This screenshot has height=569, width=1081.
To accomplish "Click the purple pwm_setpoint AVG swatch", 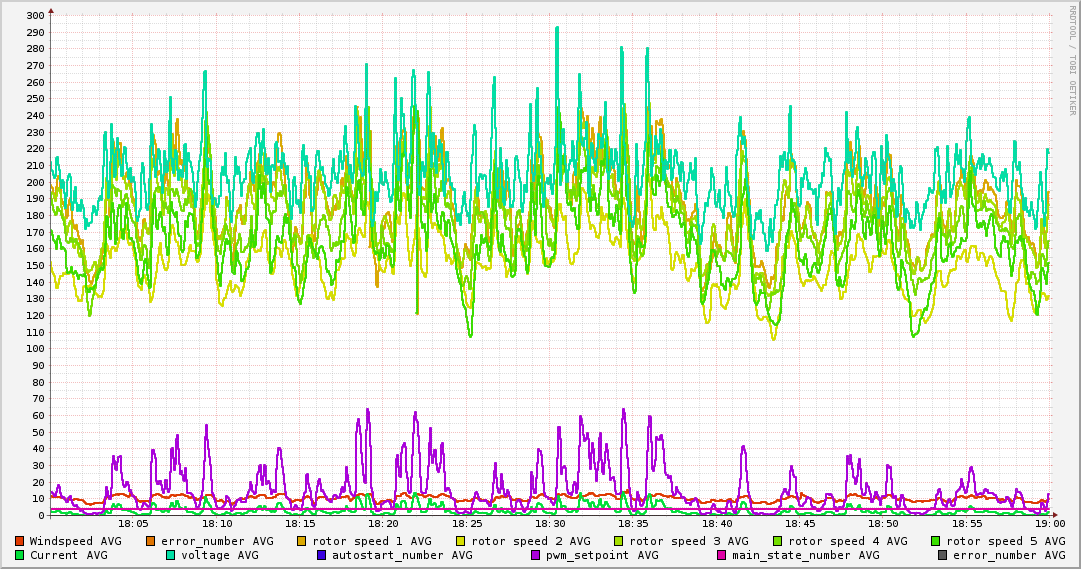I will pos(535,555).
